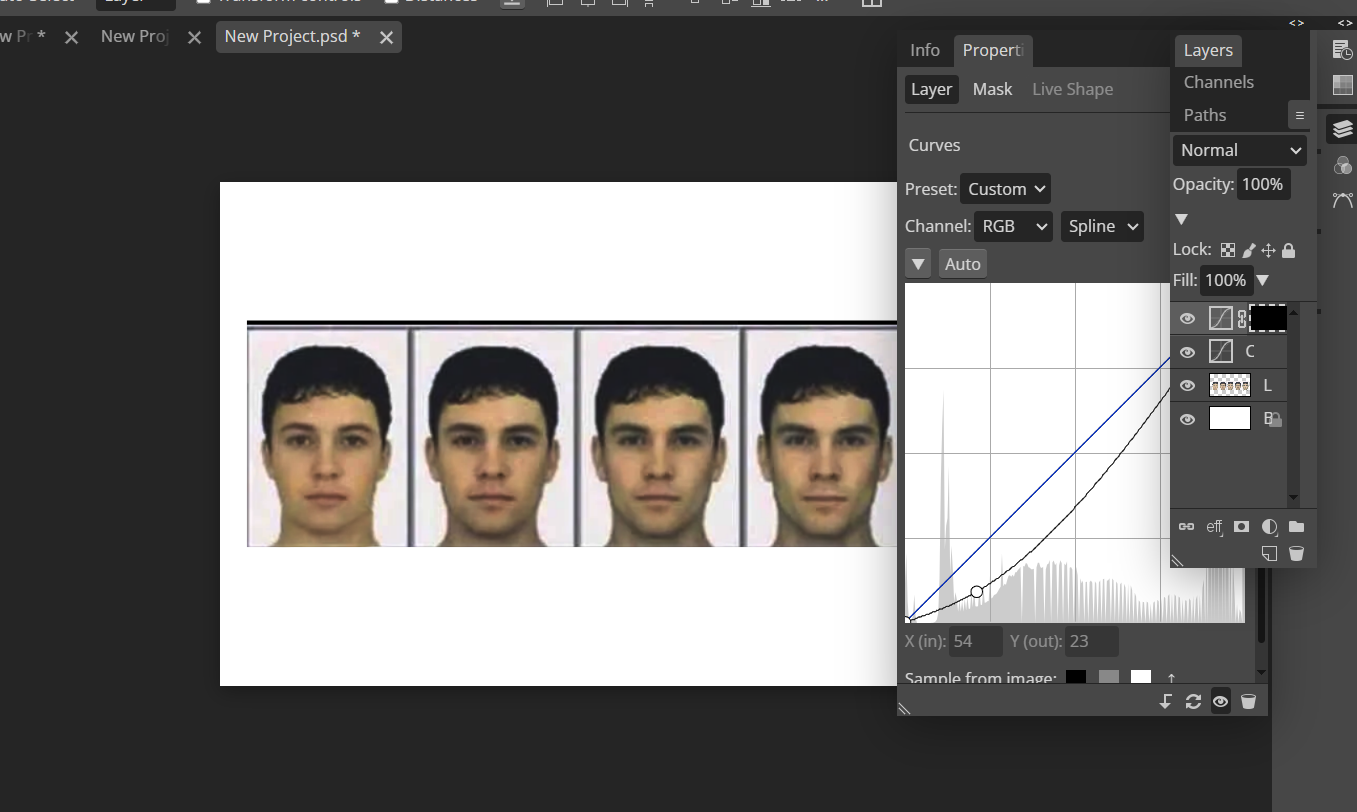Toggle the lock all padlock icon
The image size is (1357, 812).
coord(1288,250)
